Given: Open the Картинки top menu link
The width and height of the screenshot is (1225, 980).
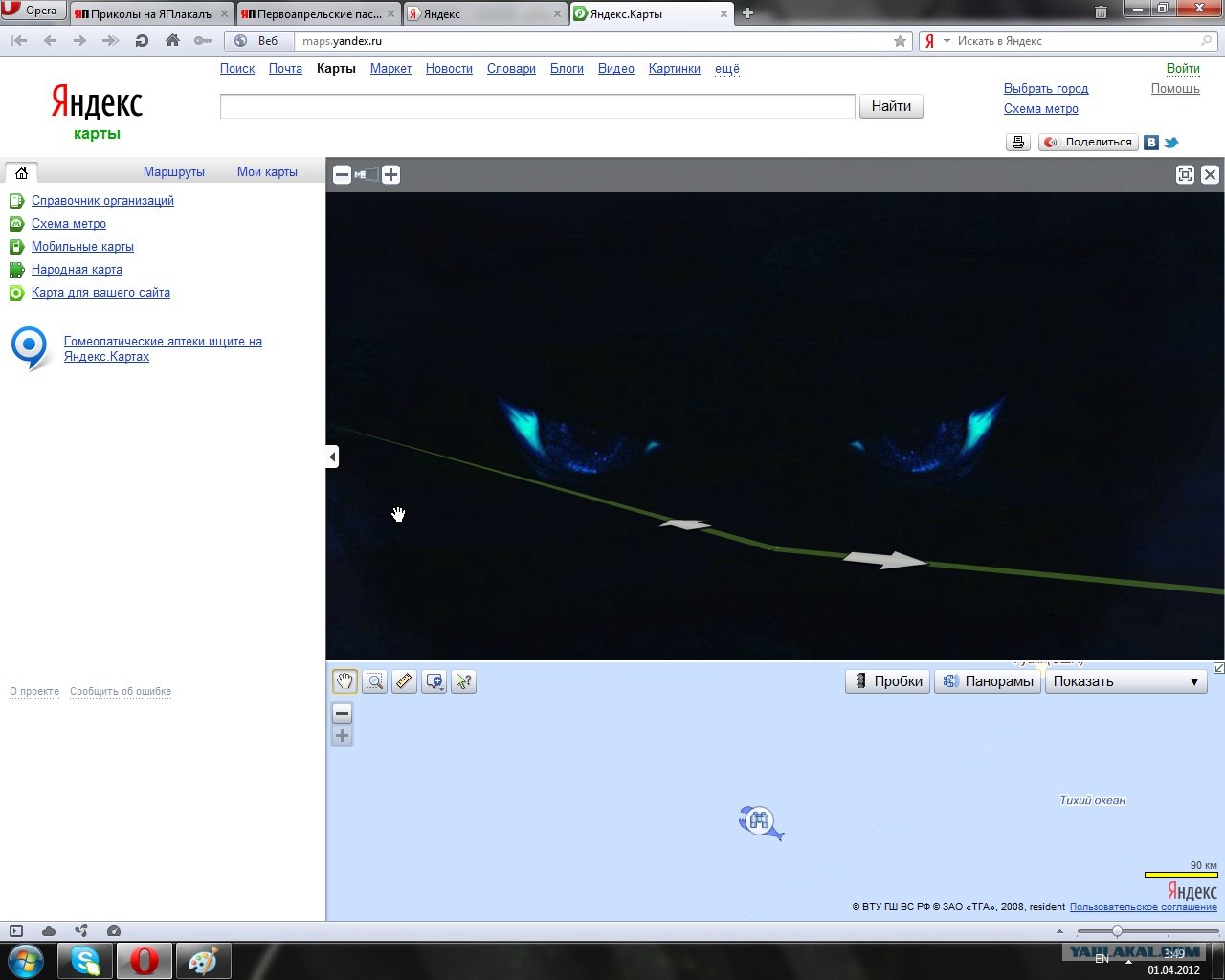Looking at the screenshot, I should tap(675, 69).
